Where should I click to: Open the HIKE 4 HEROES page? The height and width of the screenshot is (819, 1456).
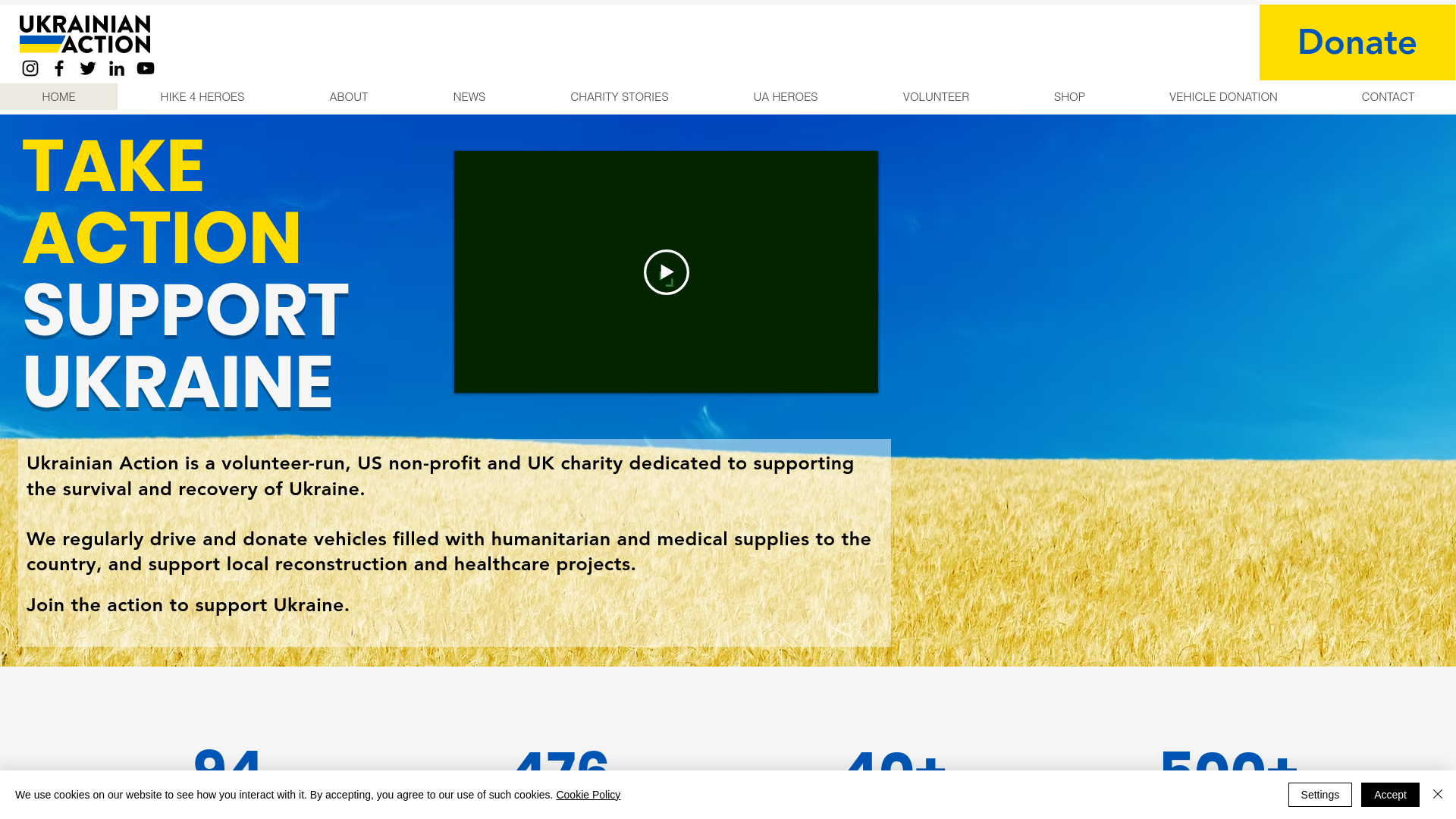pyautogui.click(x=202, y=97)
